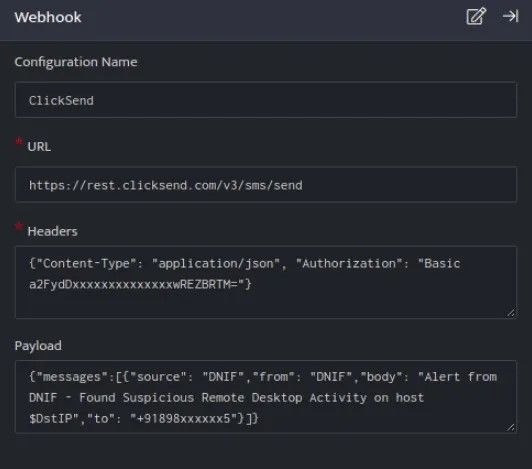532x469 pixels.
Task: Click inside the Payload text area
Action: [x=266, y=396]
